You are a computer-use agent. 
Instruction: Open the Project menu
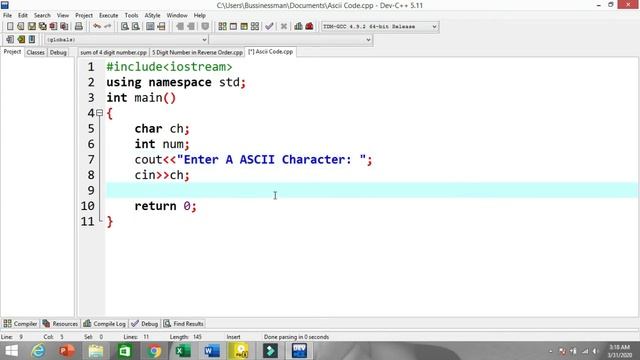tap(84, 16)
